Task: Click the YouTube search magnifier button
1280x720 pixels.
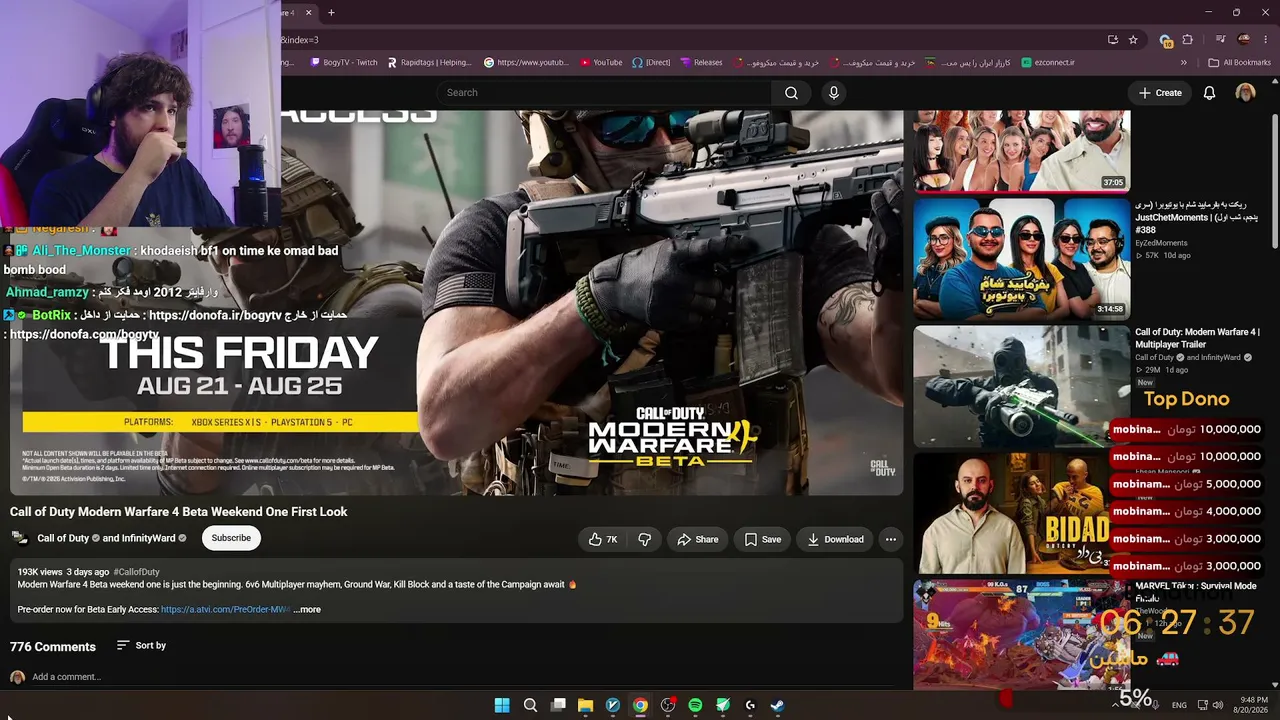Action: click(791, 93)
